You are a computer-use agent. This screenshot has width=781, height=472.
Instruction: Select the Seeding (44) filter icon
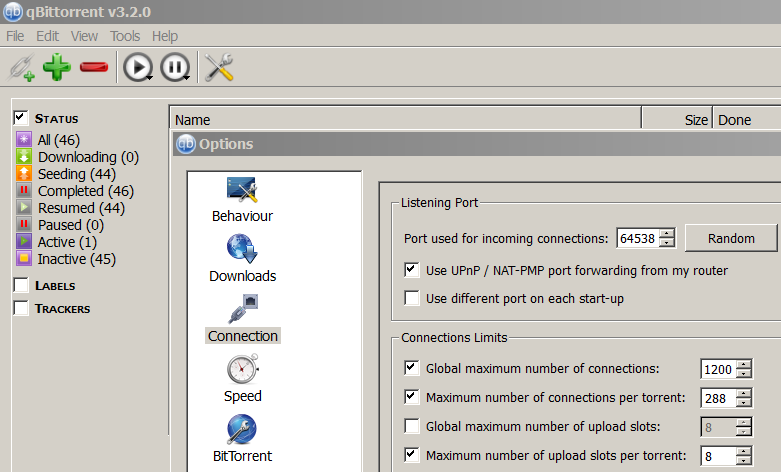[x=24, y=173]
